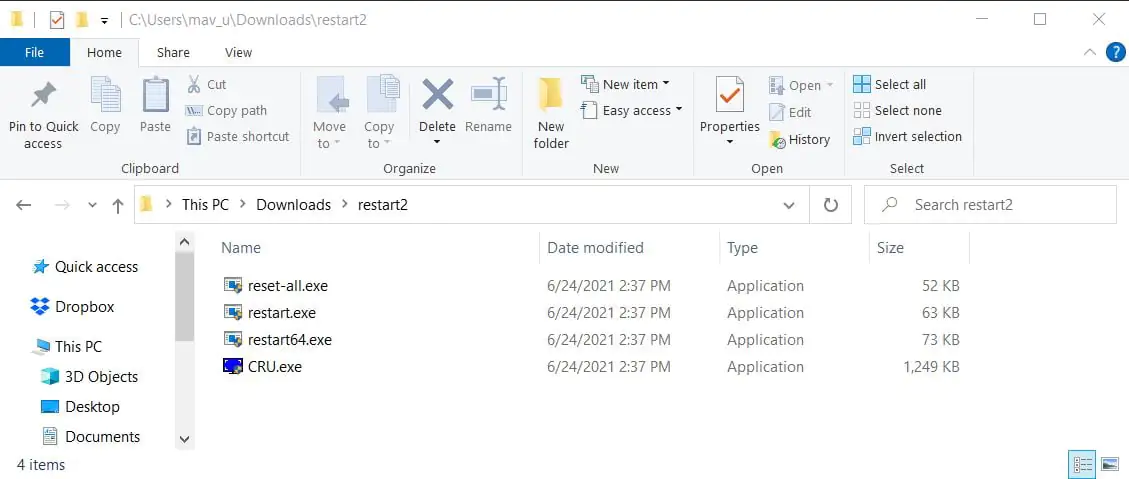Expand the address bar history dropdown
This screenshot has height=479, width=1129.
[789, 205]
